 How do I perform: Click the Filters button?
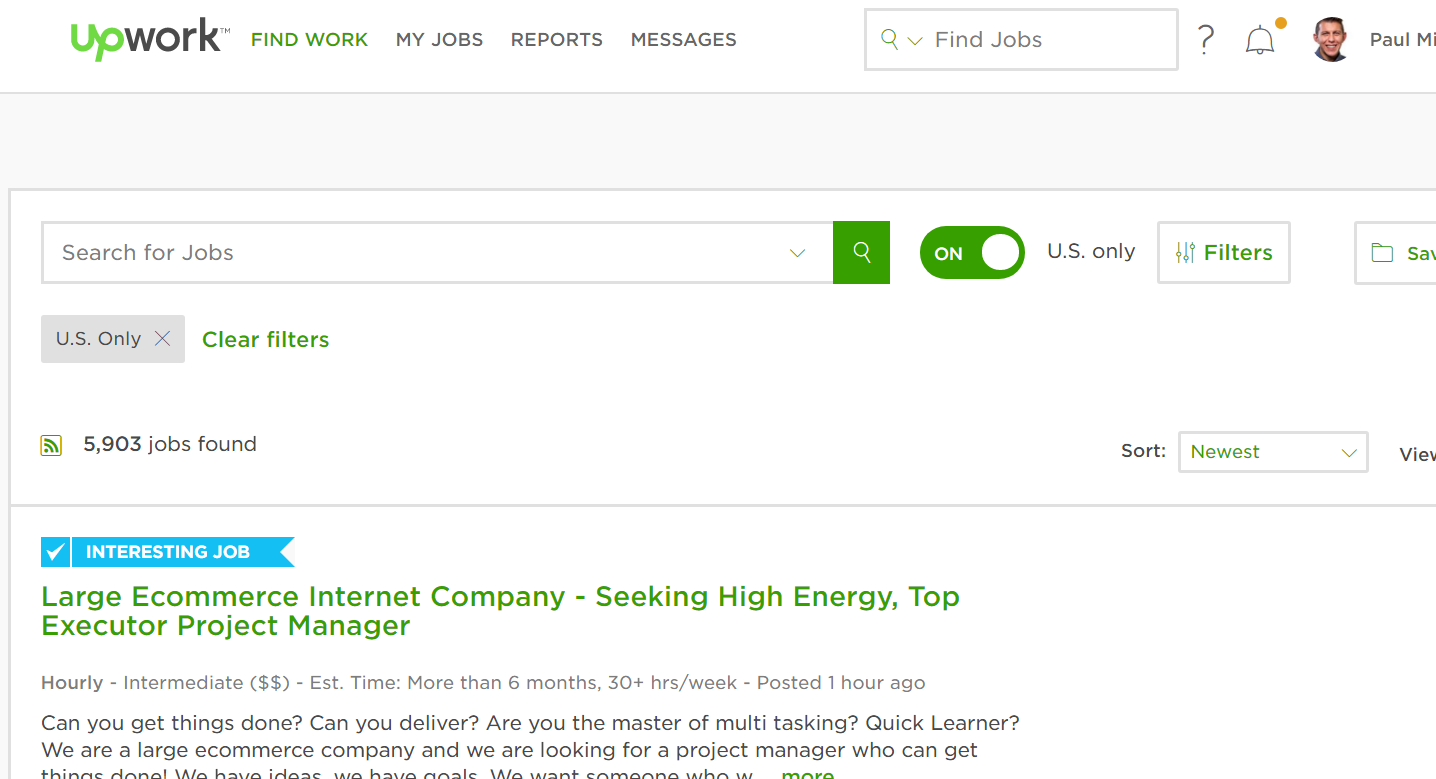(x=1224, y=252)
